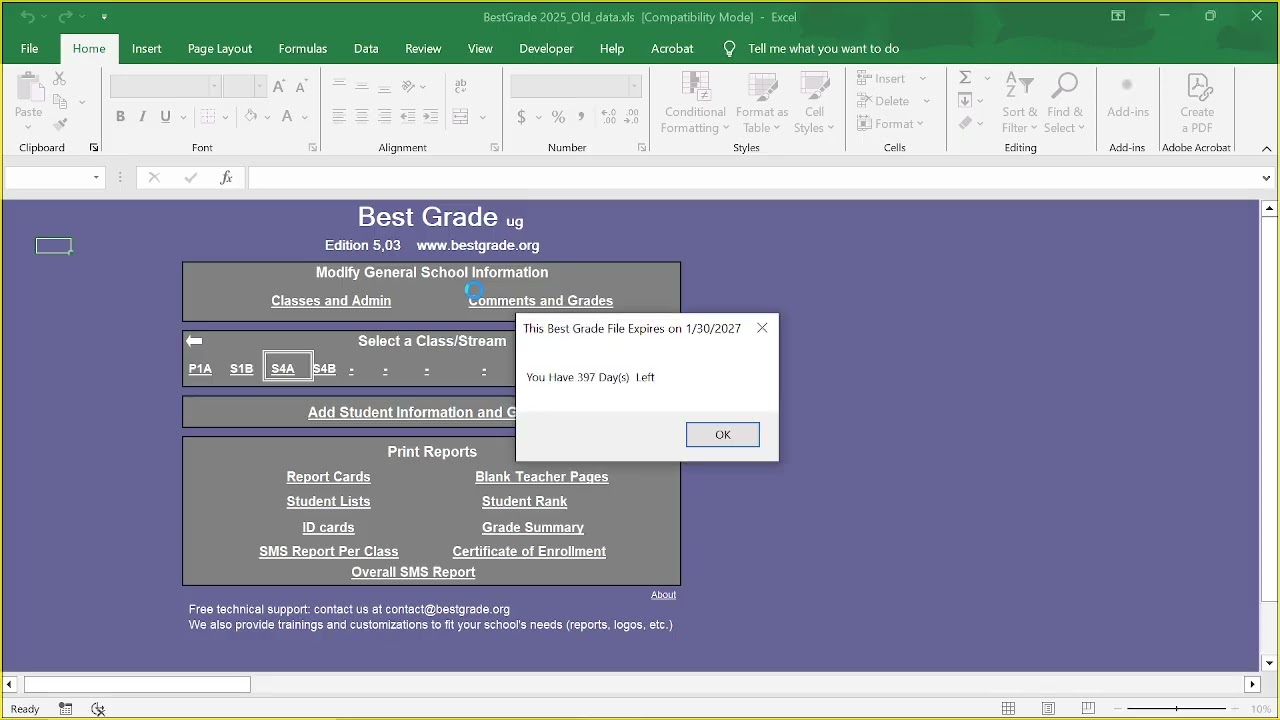This screenshot has width=1280, height=720.
Task: Toggle Wrap Text
Action: (461, 87)
